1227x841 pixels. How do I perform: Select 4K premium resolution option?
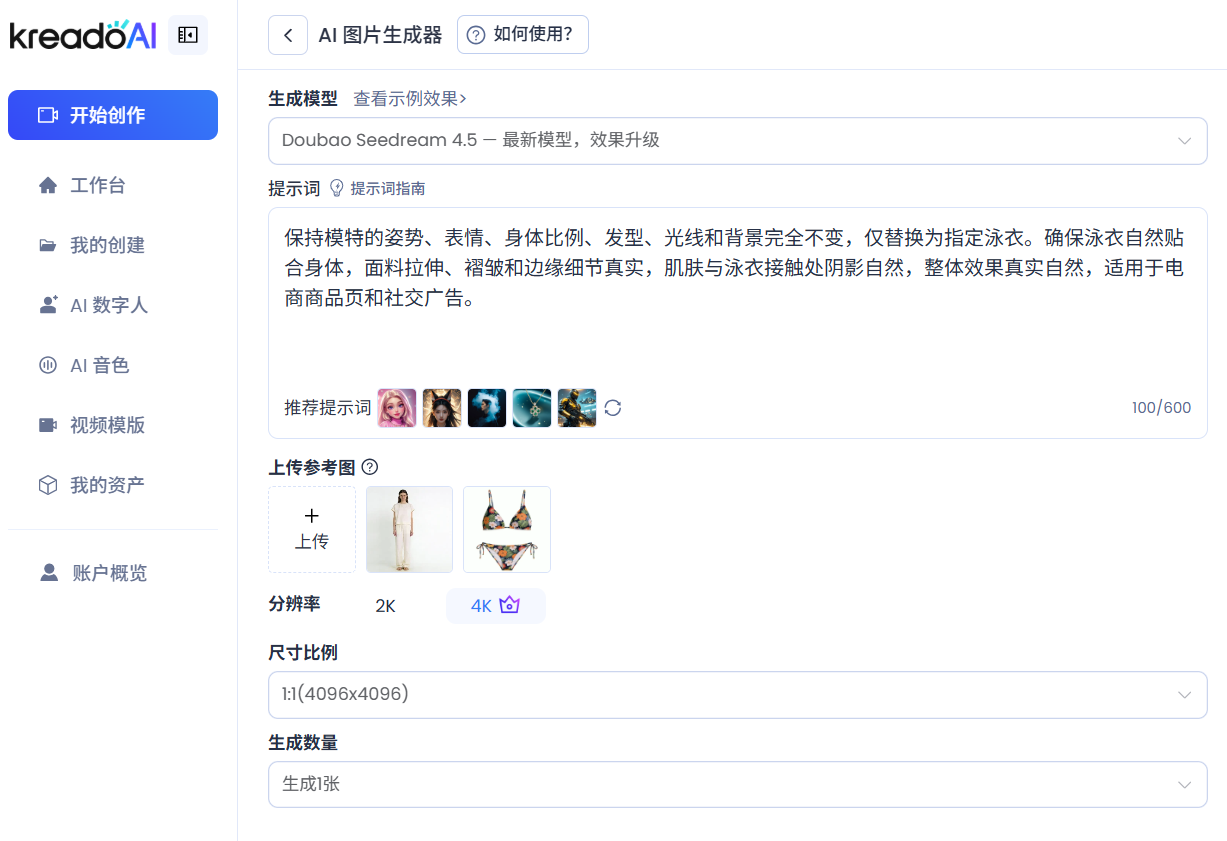tap(495, 606)
